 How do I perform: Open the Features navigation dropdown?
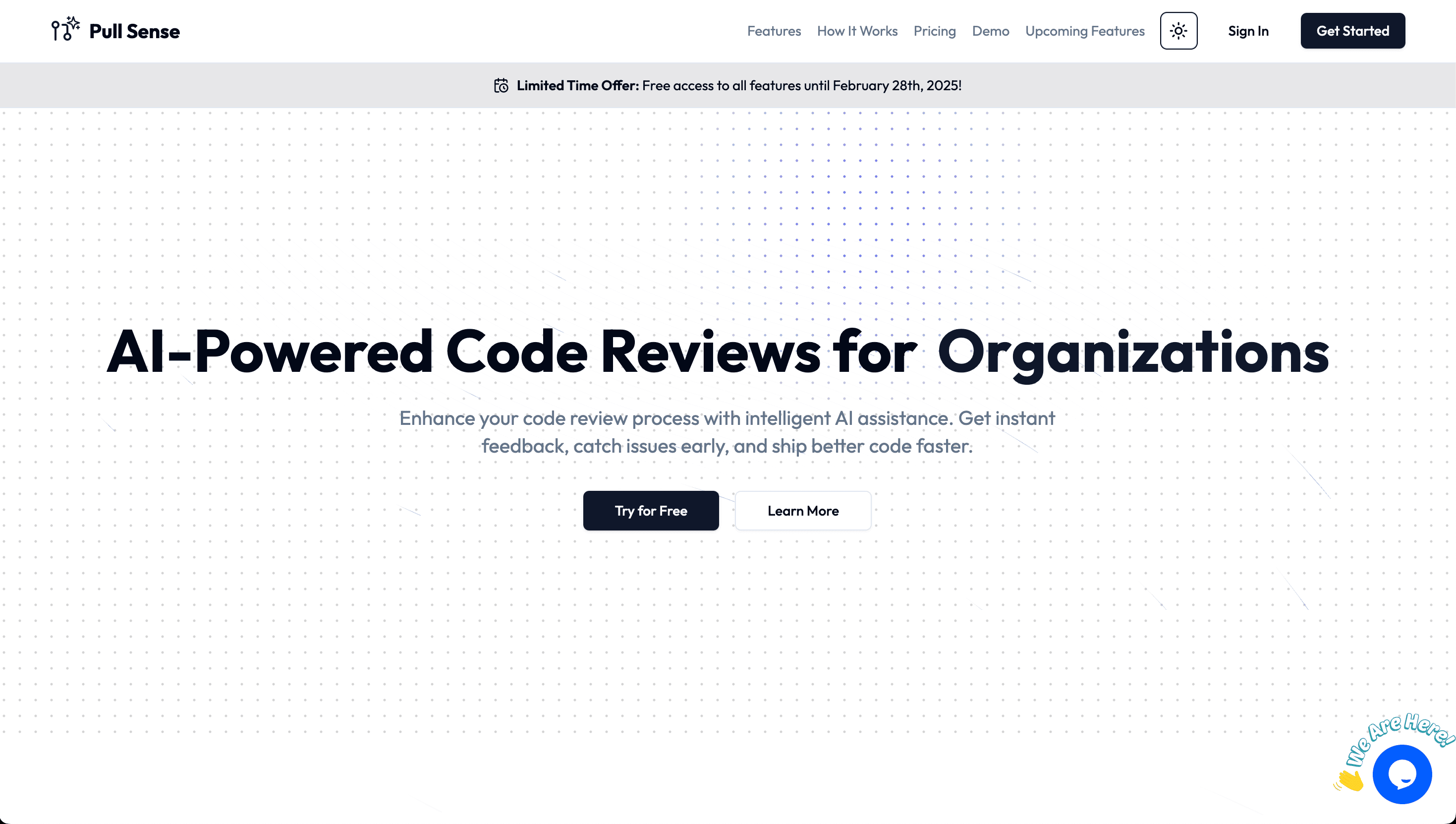pos(774,30)
